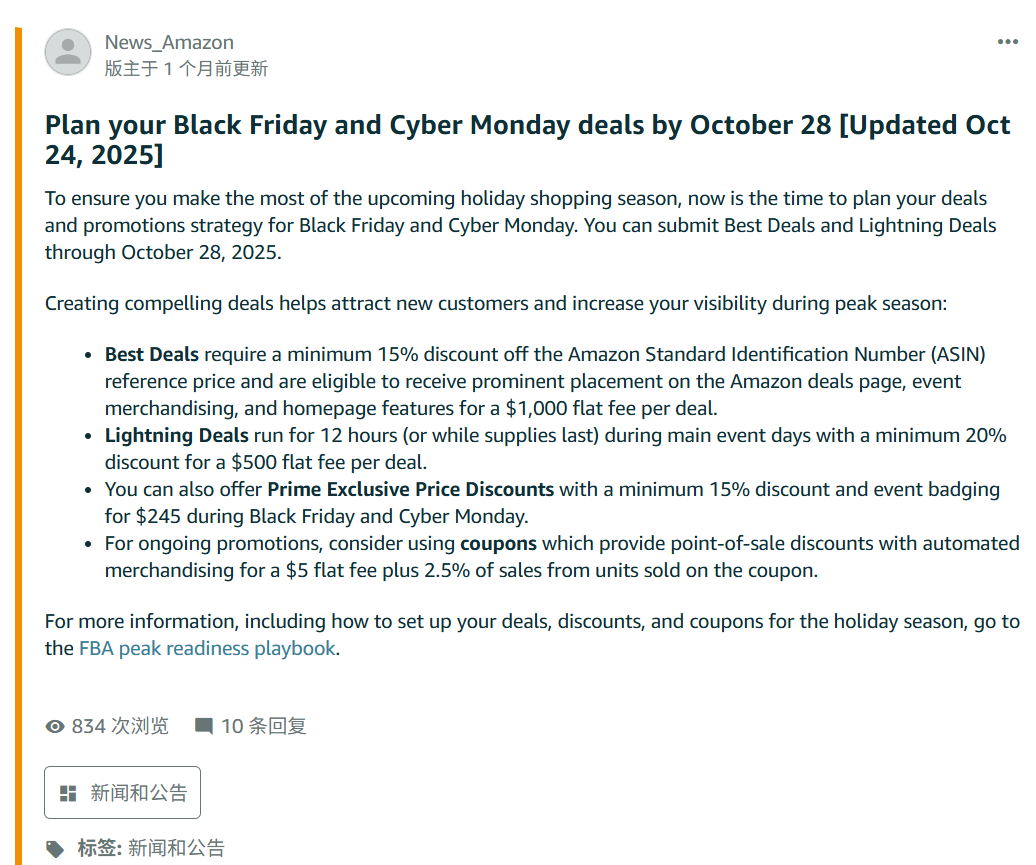Viewport: 1036px width, 865px height.
Task: Click the tag icon beside 标签
Action: tap(57, 848)
